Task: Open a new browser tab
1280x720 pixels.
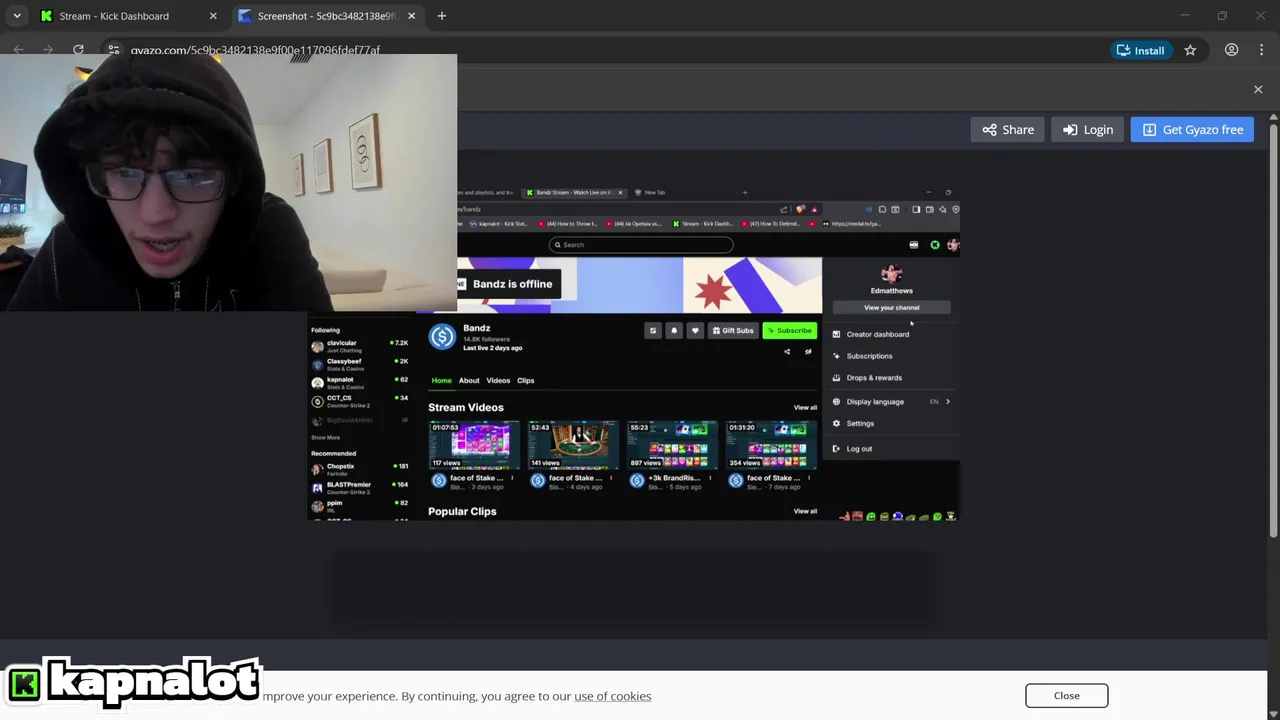Action: pyautogui.click(x=441, y=16)
